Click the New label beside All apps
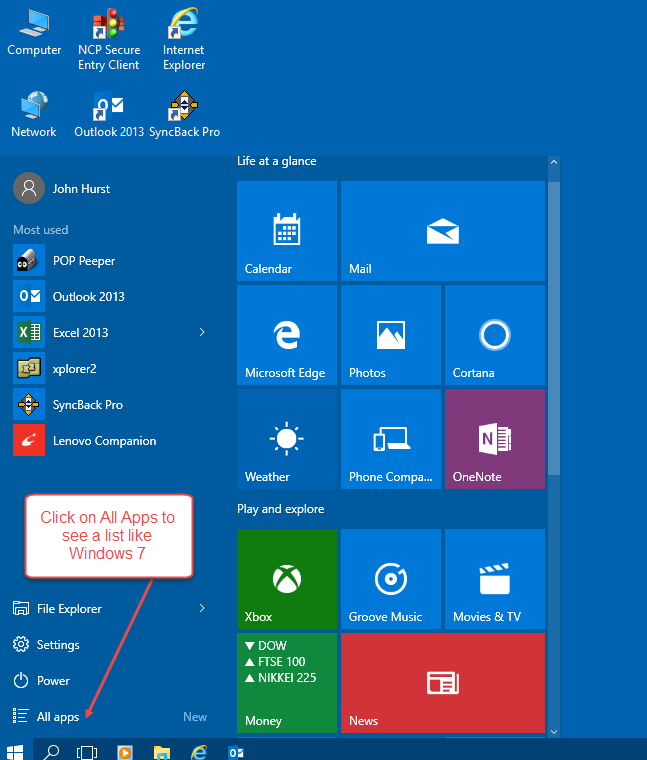 point(195,716)
